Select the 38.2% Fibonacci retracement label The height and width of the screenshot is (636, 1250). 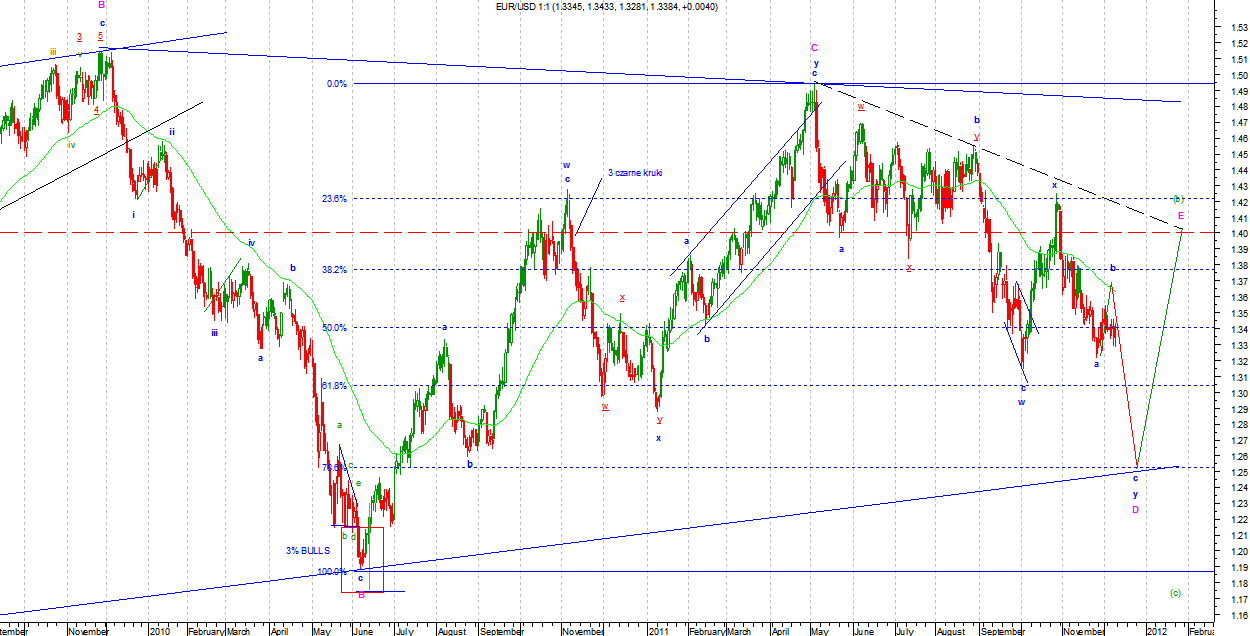pyautogui.click(x=334, y=270)
